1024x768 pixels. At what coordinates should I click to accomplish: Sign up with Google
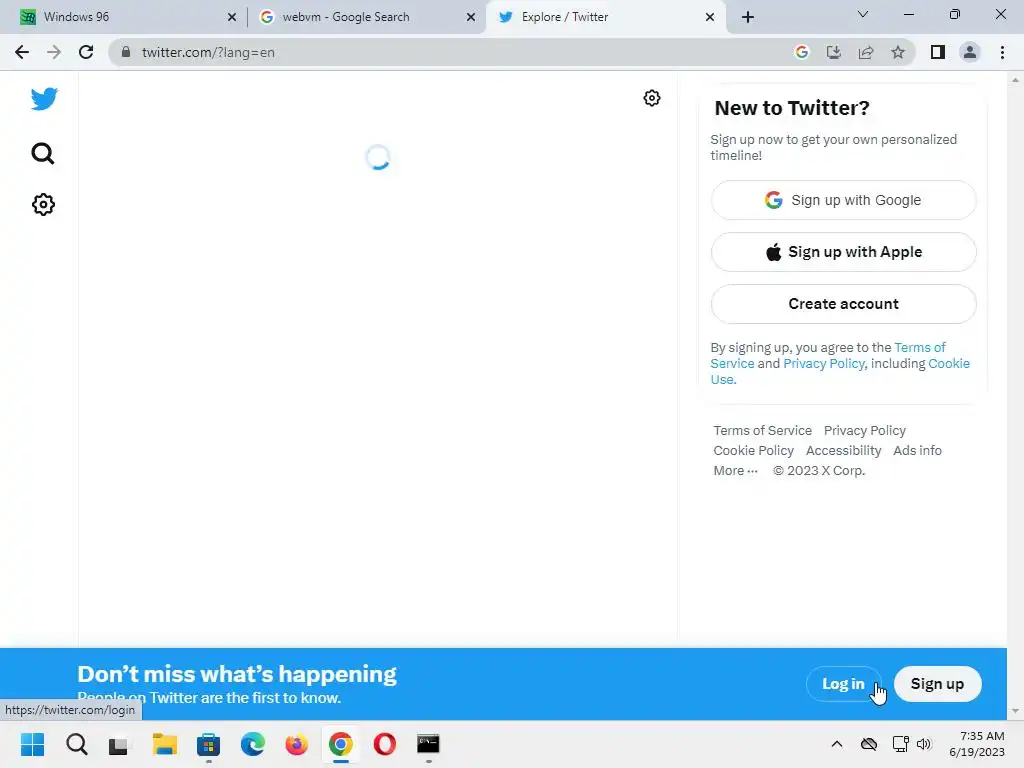click(x=843, y=200)
